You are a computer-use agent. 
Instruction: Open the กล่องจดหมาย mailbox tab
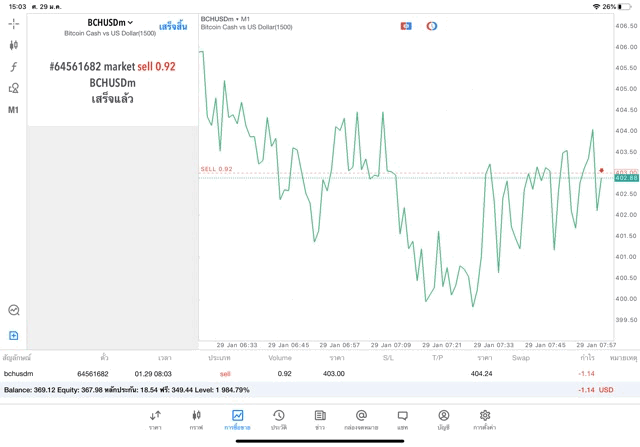point(361,420)
